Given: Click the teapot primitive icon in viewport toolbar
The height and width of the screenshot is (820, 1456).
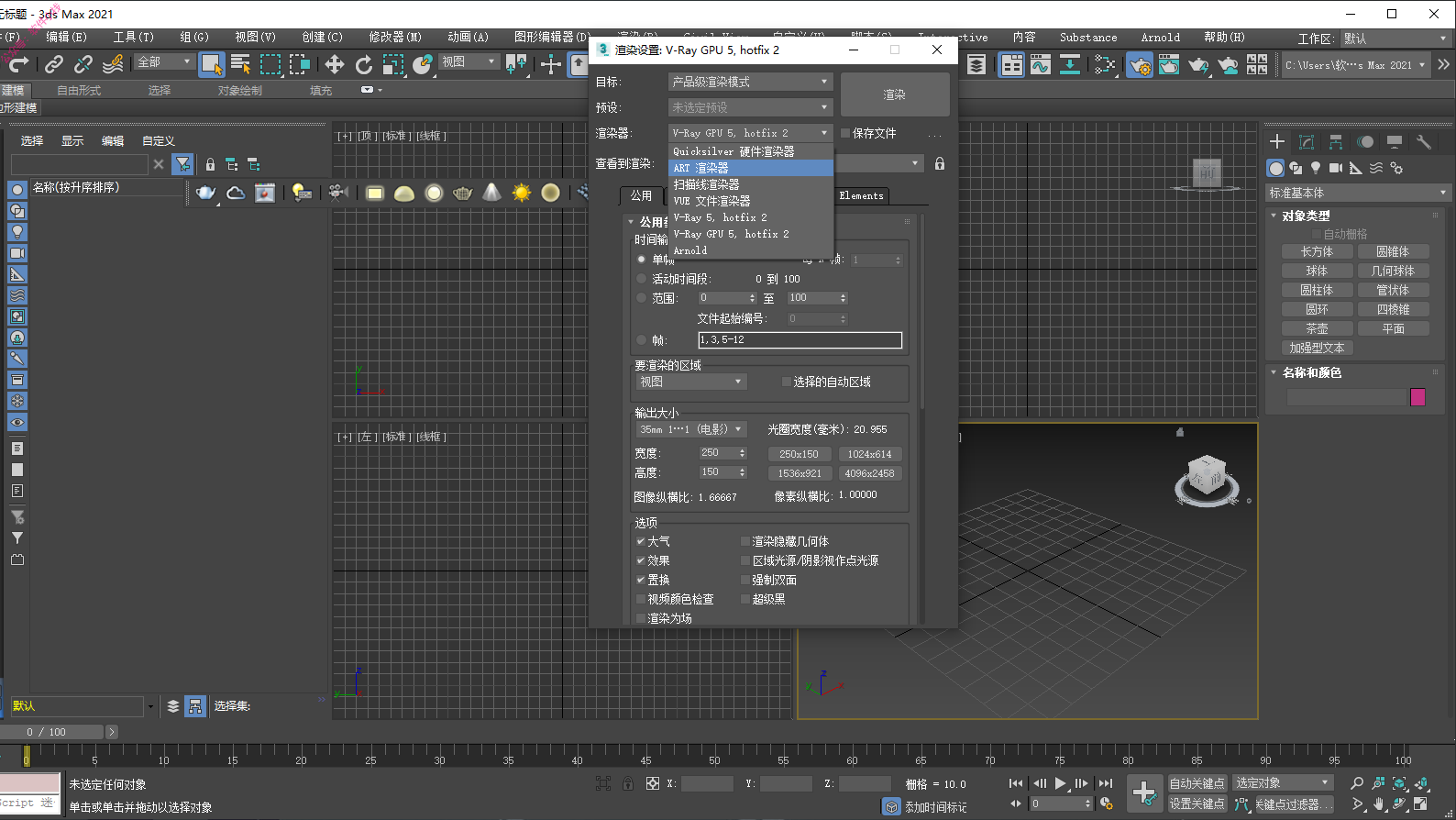Looking at the screenshot, I should click(206, 193).
